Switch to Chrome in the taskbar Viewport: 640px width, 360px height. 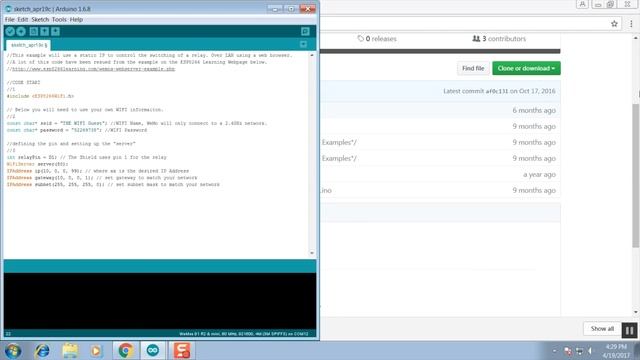click(x=126, y=351)
